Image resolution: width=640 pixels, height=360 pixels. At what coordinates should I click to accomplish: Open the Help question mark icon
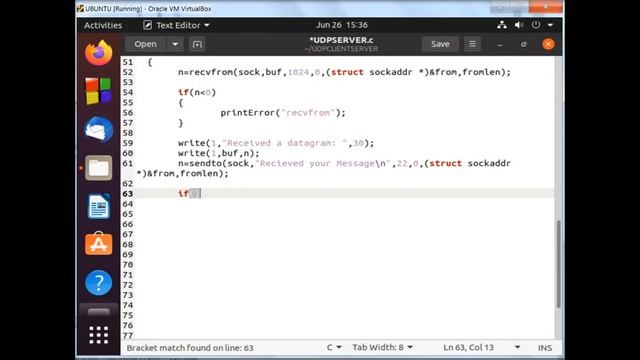click(98, 282)
